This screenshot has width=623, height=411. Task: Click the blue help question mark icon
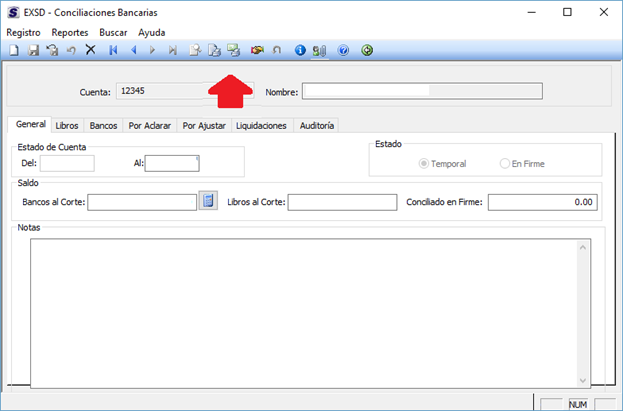(x=343, y=50)
